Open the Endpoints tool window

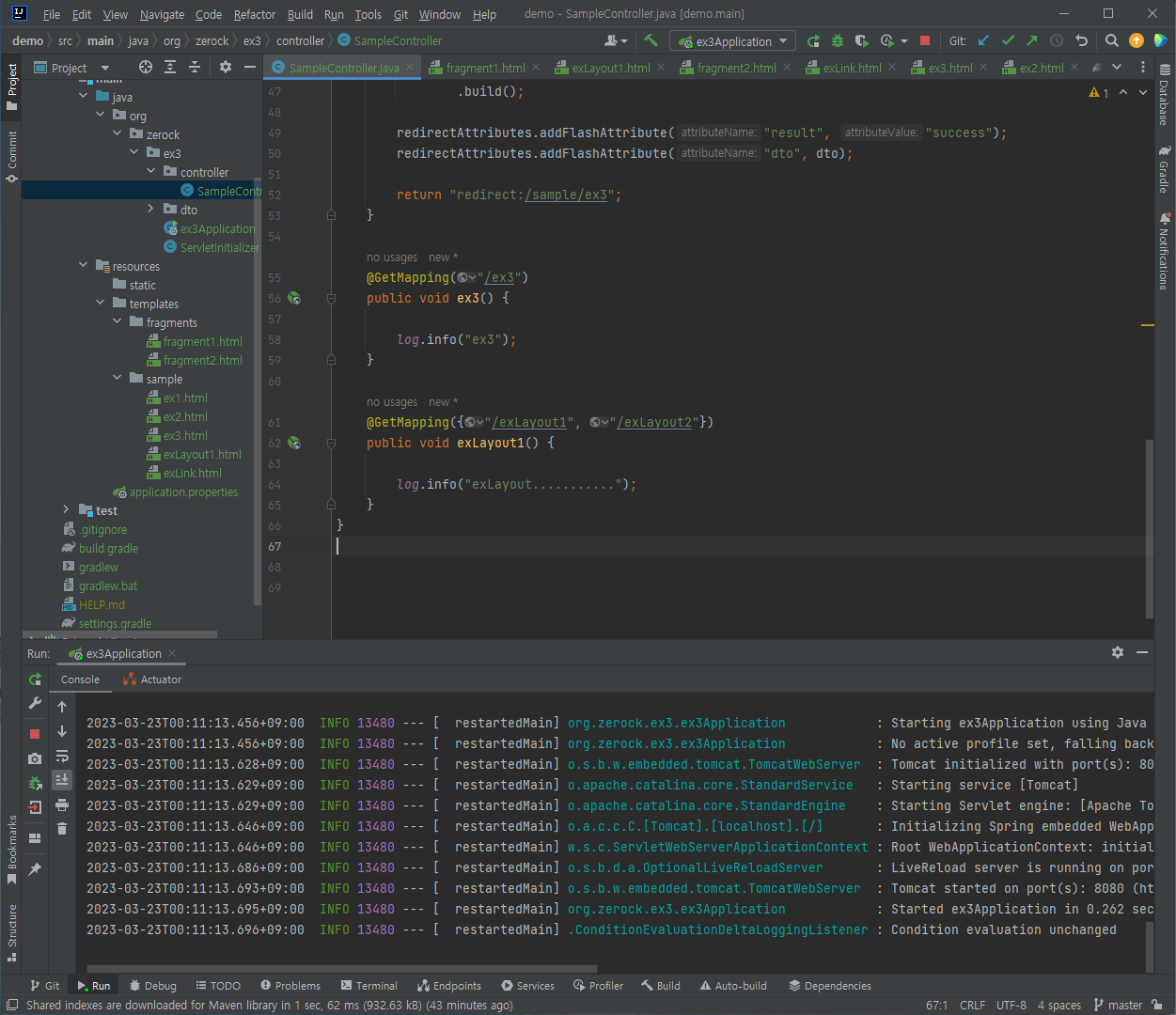click(x=449, y=986)
